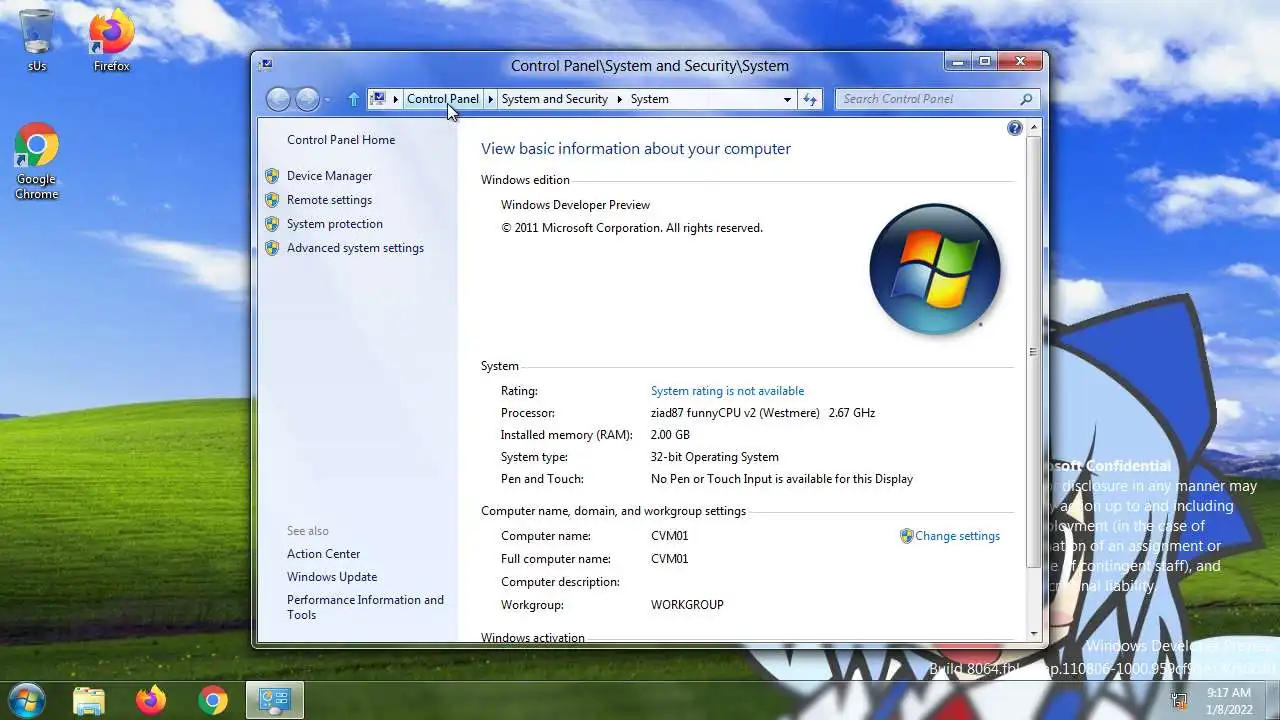Click Change settings link
The width and height of the screenshot is (1280, 720).
957,536
